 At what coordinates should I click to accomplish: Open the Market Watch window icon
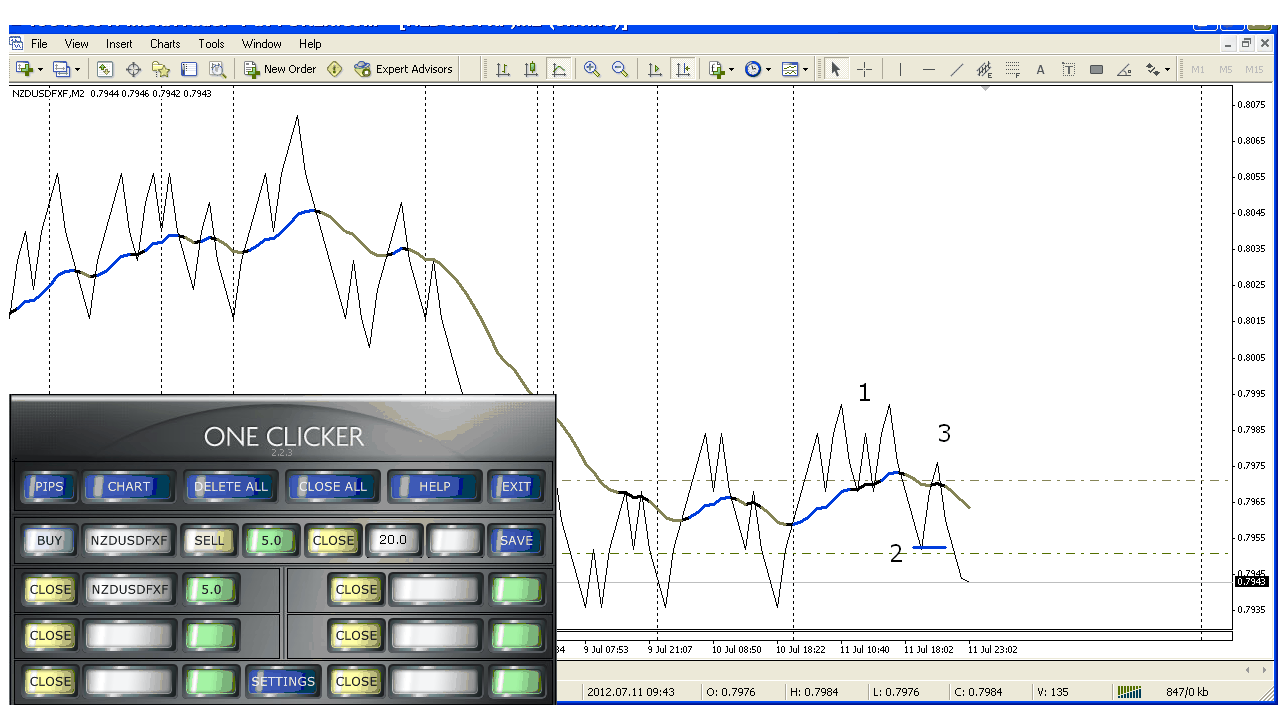click(x=105, y=69)
